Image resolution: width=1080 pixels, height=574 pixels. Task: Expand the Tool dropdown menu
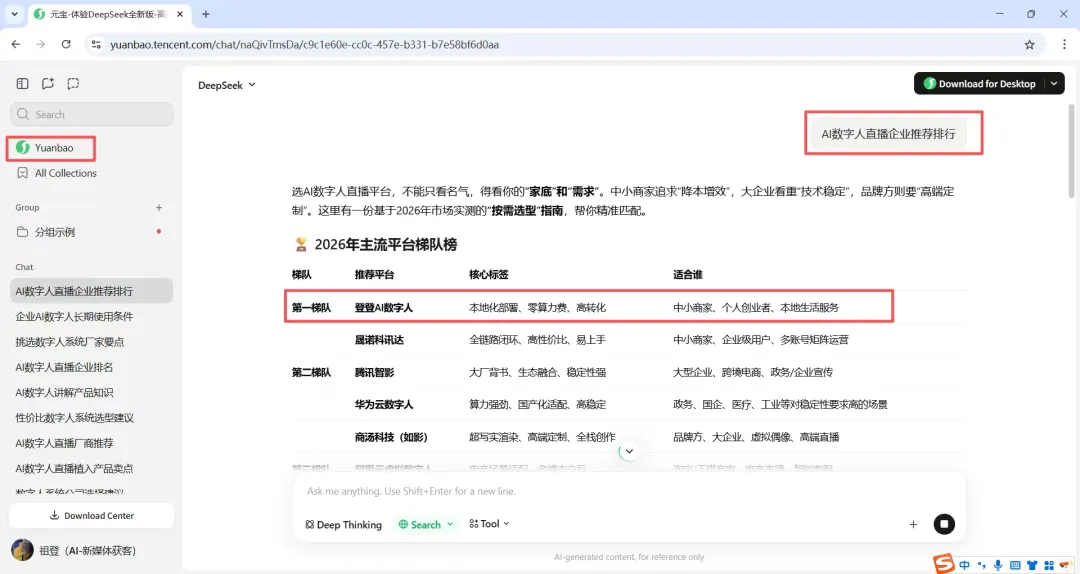(489, 524)
